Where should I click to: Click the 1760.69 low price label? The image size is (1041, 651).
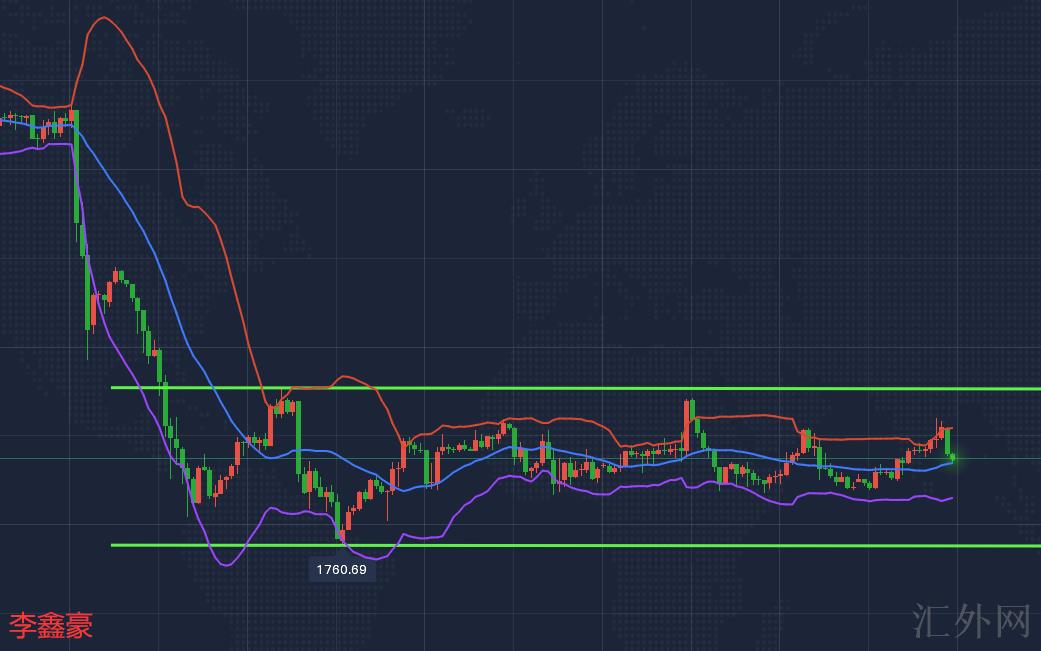342,570
